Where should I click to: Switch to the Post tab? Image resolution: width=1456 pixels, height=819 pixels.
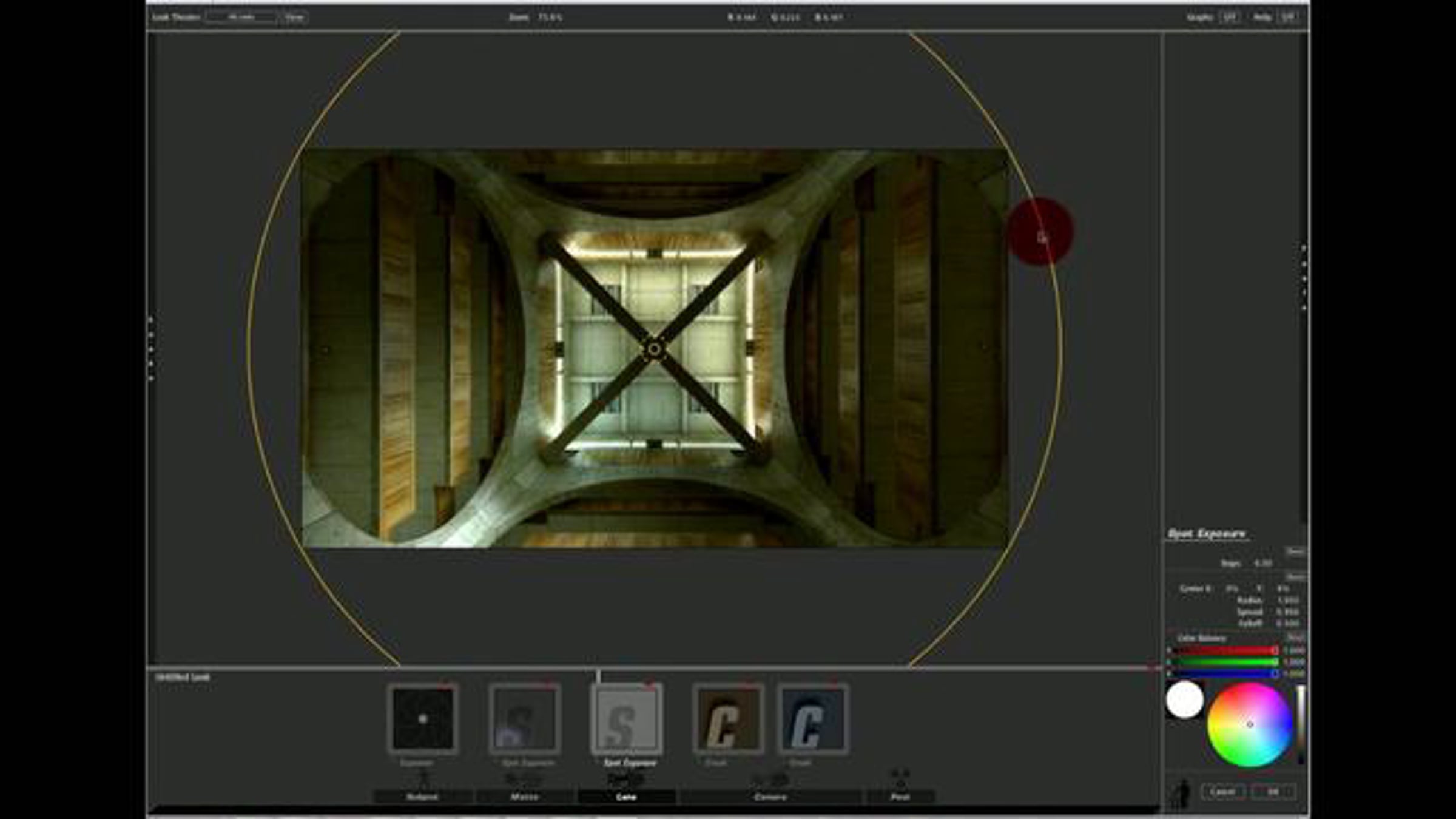(x=900, y=797)
